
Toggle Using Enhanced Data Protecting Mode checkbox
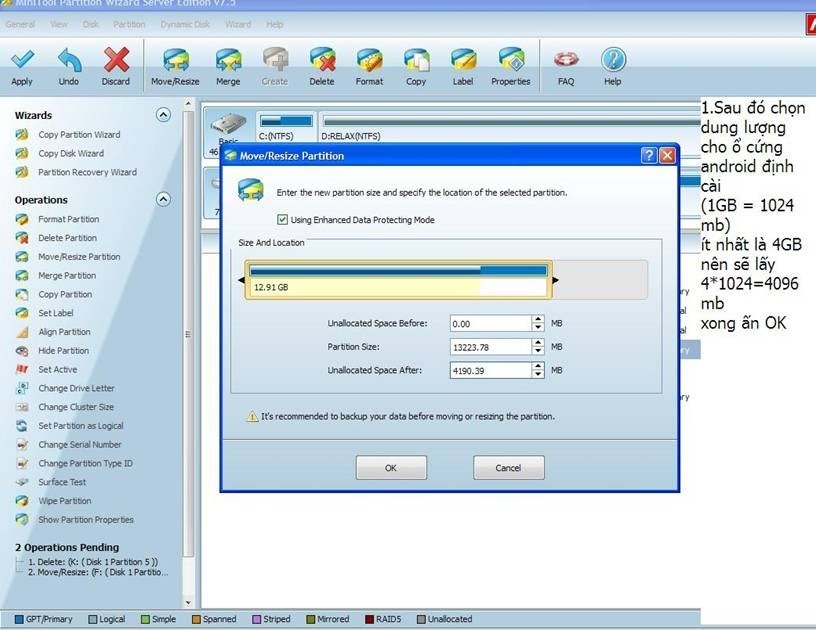pyautogui.click(x=283, y=220)
